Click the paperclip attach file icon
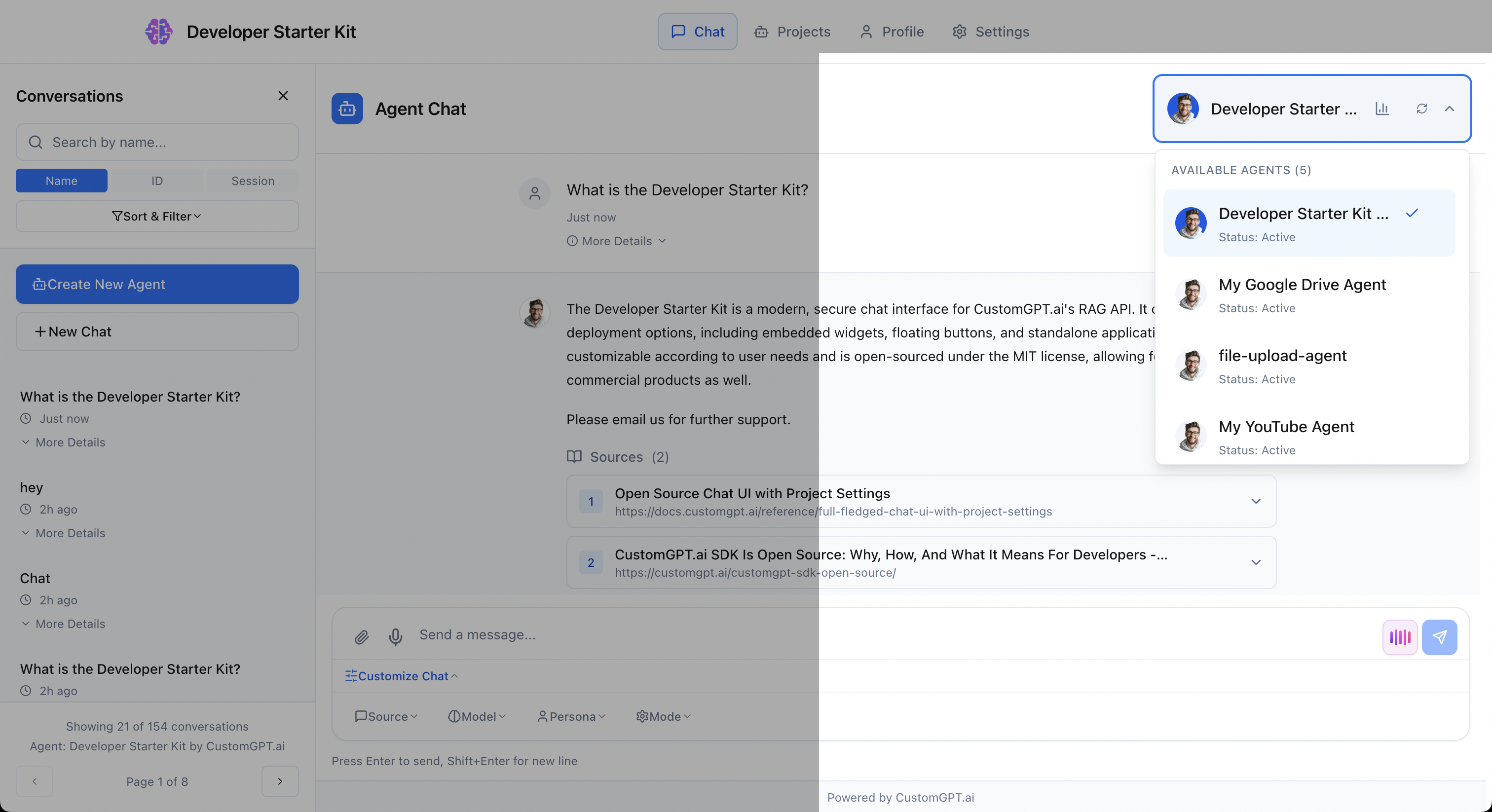Viewport: 1492px width, 812px height. pyautogui.click(x=362, y=637)
